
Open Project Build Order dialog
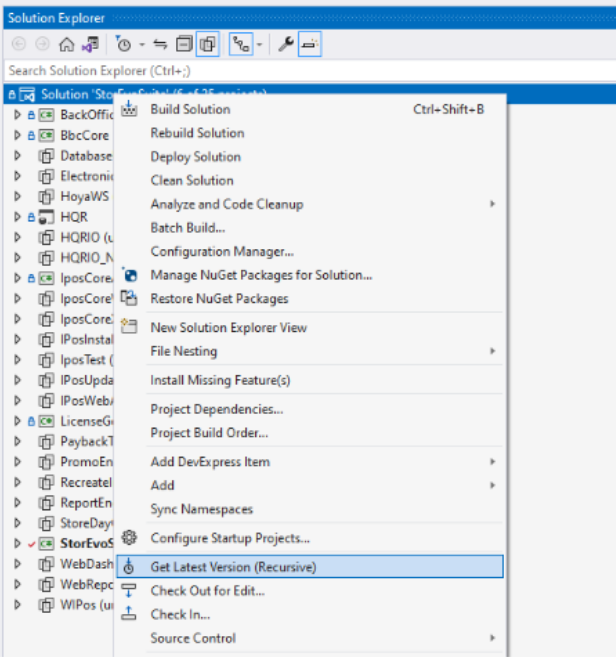tap(310, 433)
